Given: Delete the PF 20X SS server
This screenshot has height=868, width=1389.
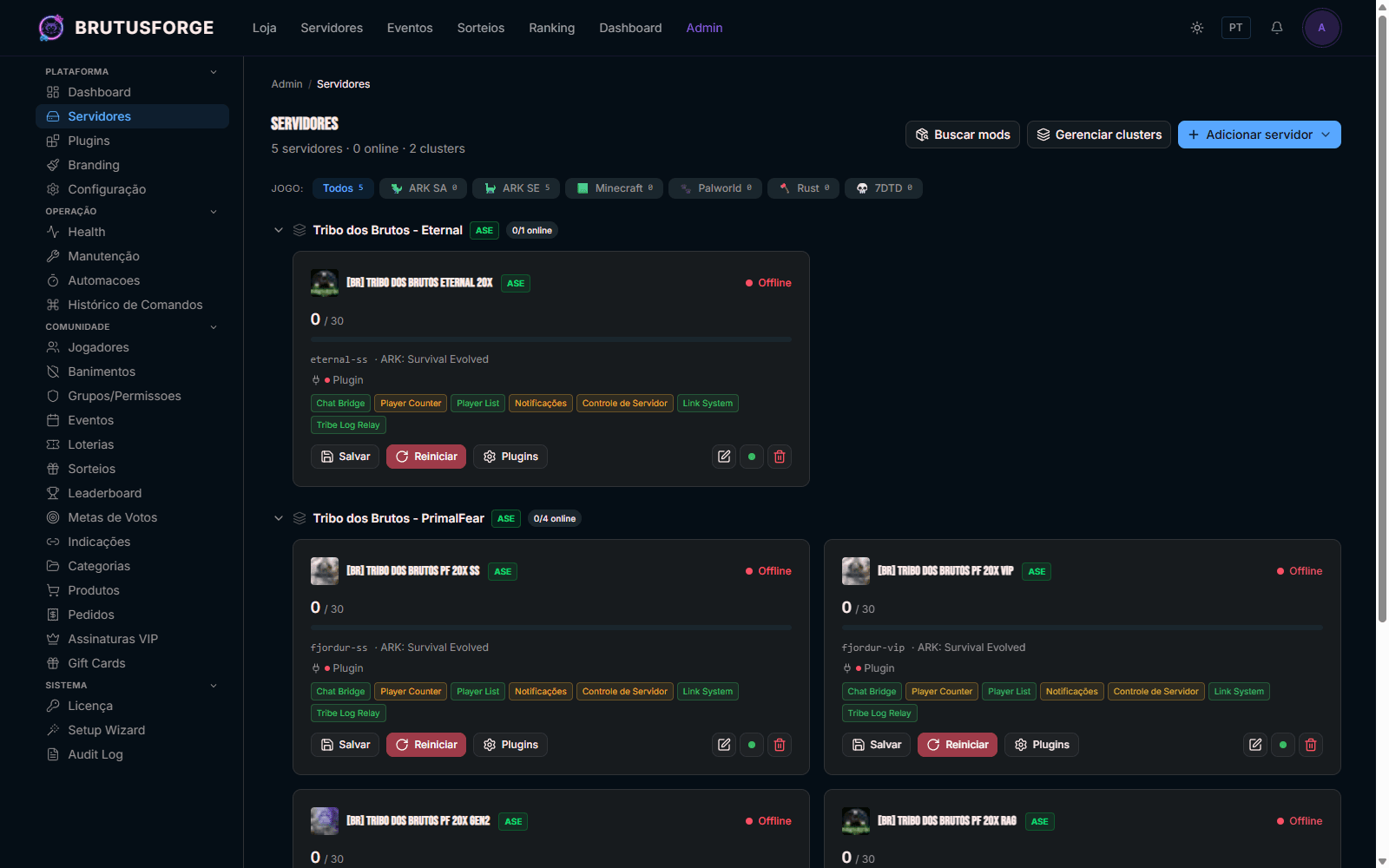Looking at the screenshot, I should [780, 745].
